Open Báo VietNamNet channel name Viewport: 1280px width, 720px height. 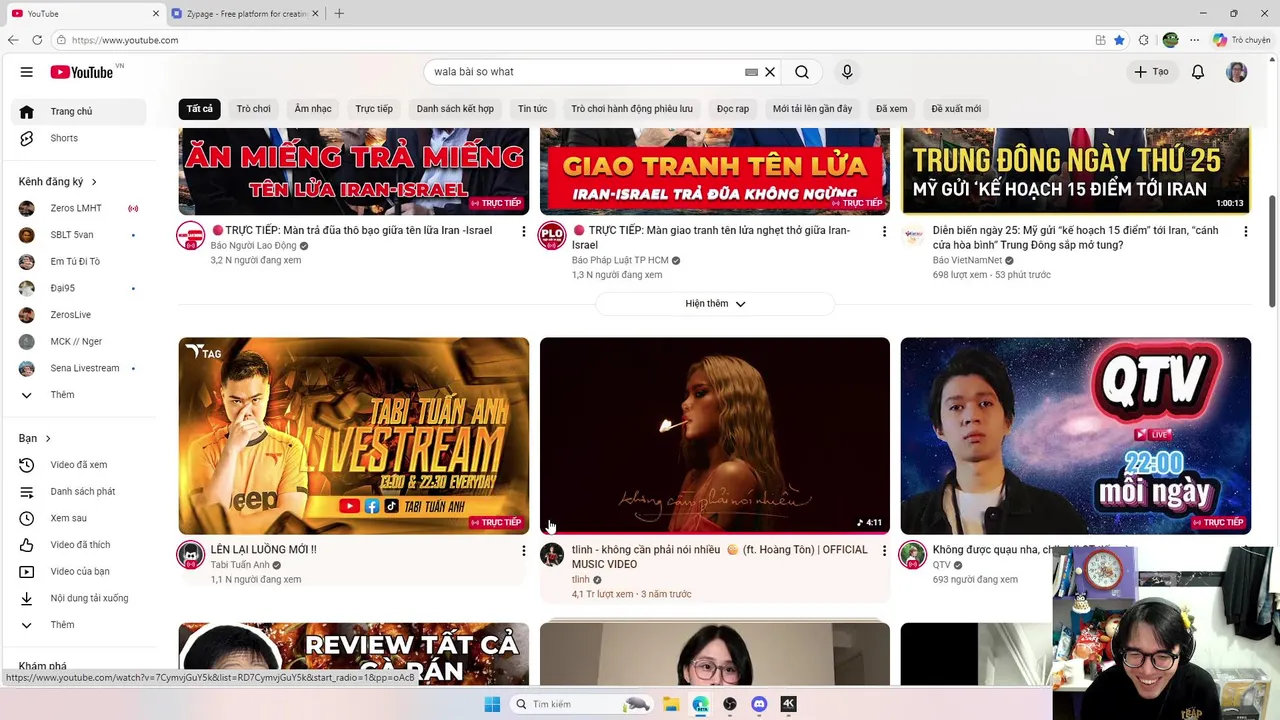967,260
